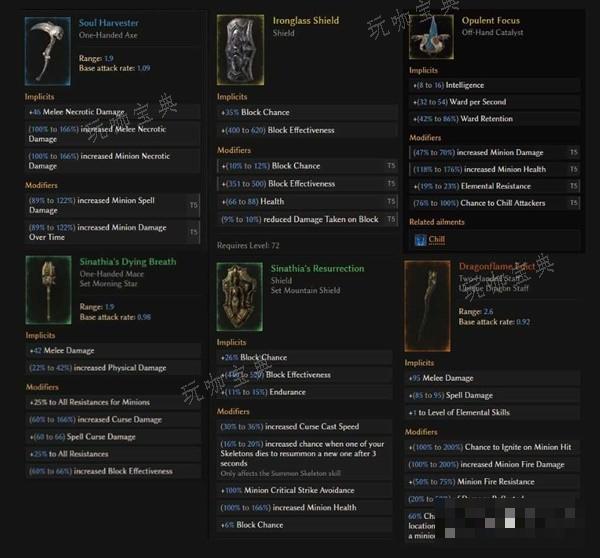
Task: Click T5 badge on Ironglass Block Chance modifier
Action: point(391,165)
